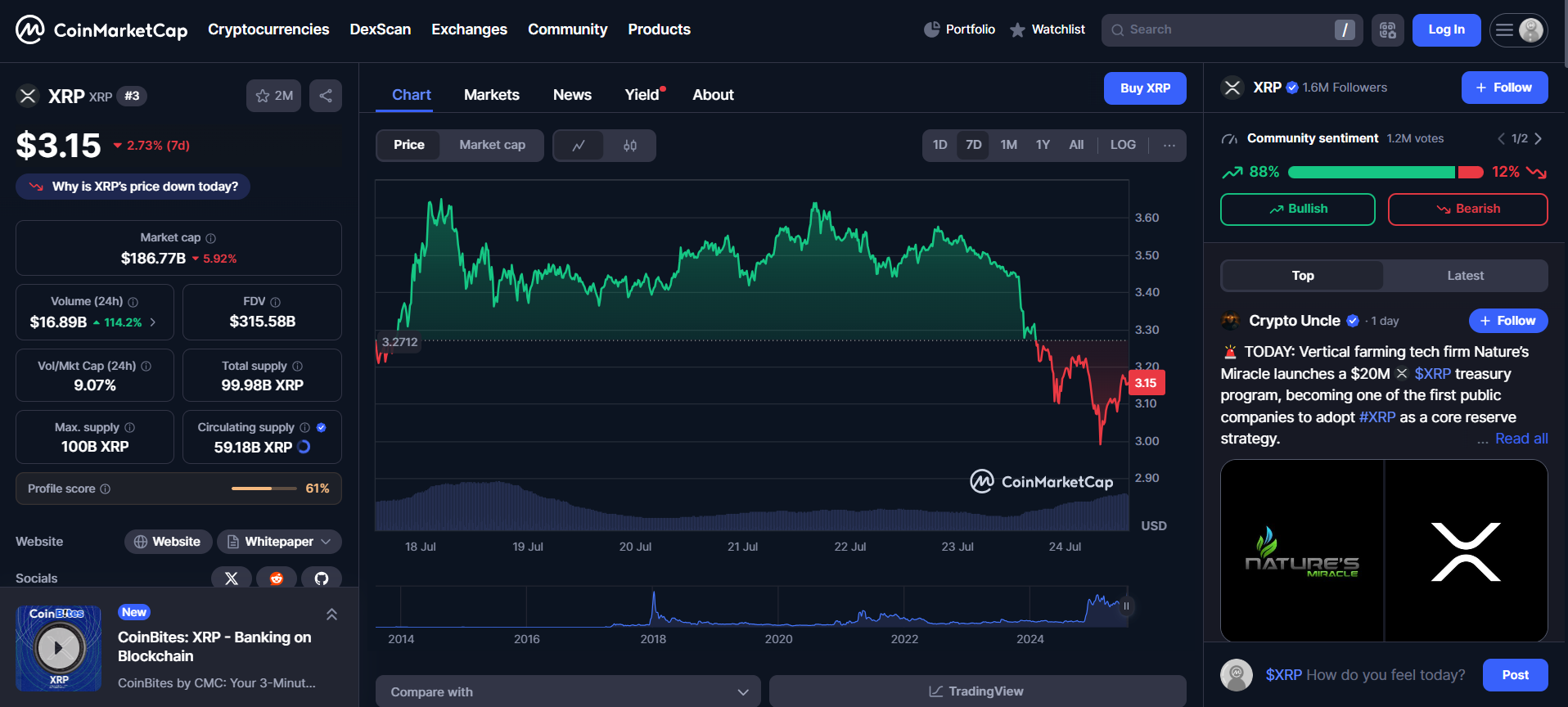Switch to the Chart tab
Viewport: 1568px width, 707px height.
411,95
